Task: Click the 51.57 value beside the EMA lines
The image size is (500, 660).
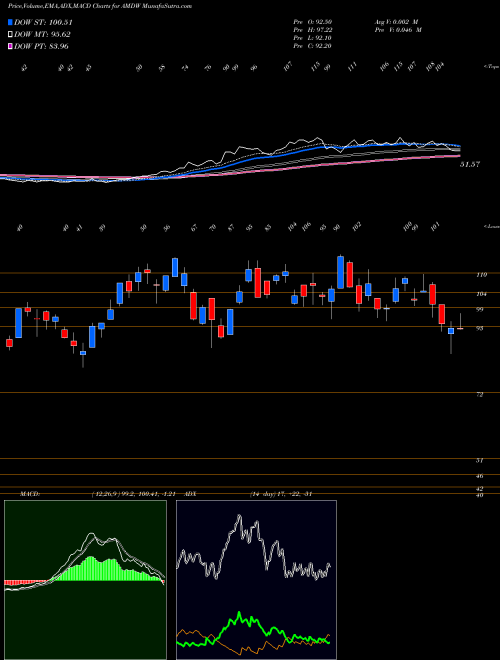Action: tap(470, 165)
